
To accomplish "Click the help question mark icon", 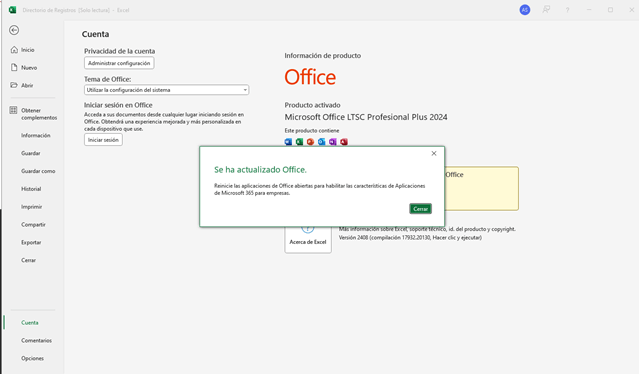I will [567, 10].
